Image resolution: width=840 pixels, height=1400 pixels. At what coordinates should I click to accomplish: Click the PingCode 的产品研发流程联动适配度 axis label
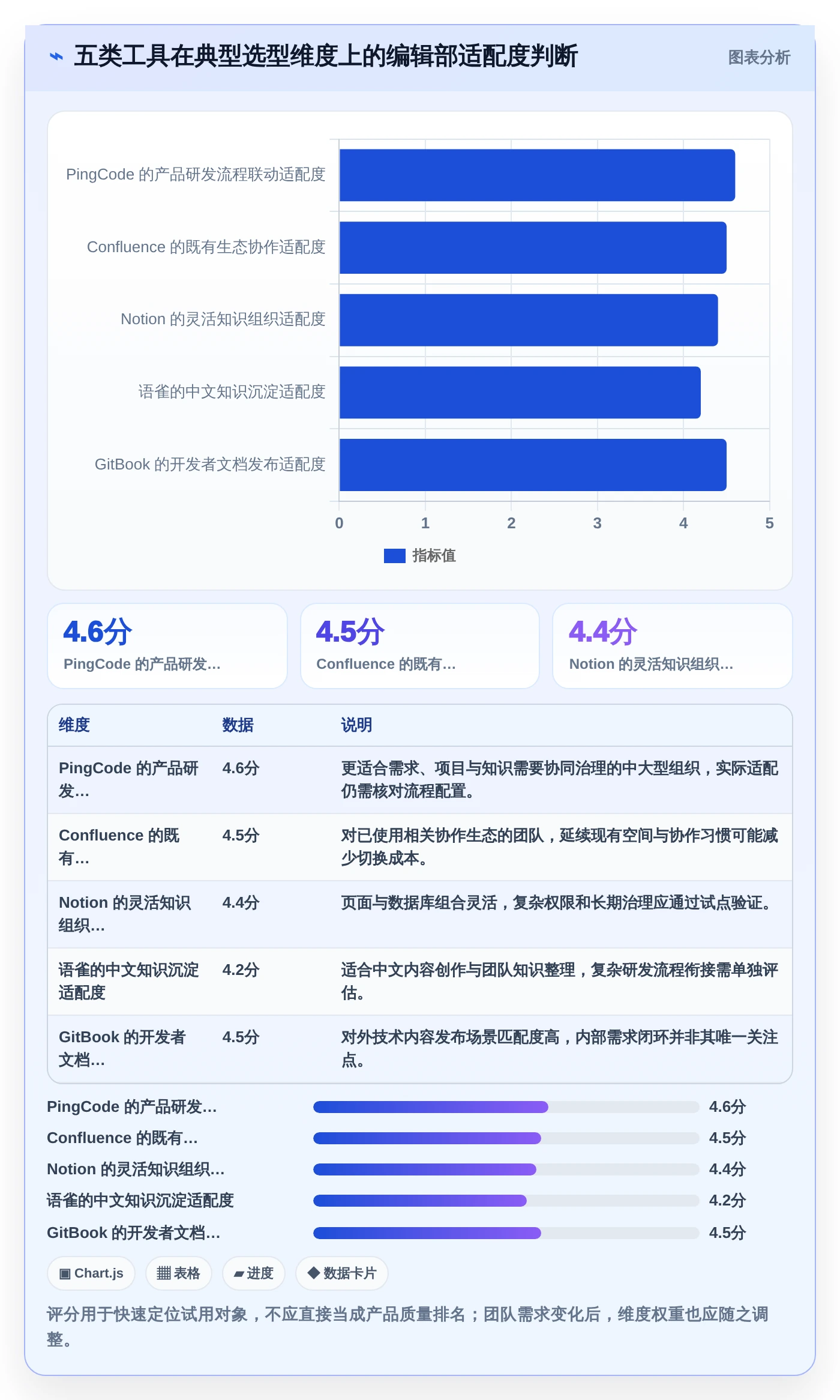[196, 175]
